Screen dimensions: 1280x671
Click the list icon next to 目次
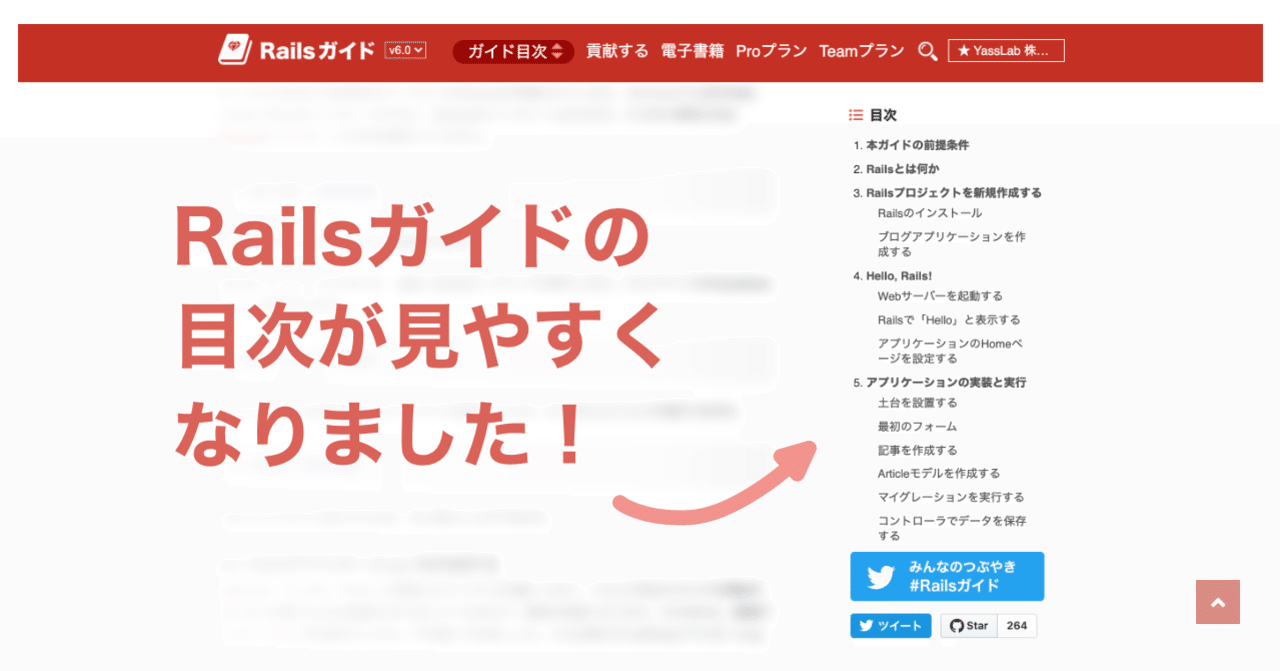pos(855,114)
